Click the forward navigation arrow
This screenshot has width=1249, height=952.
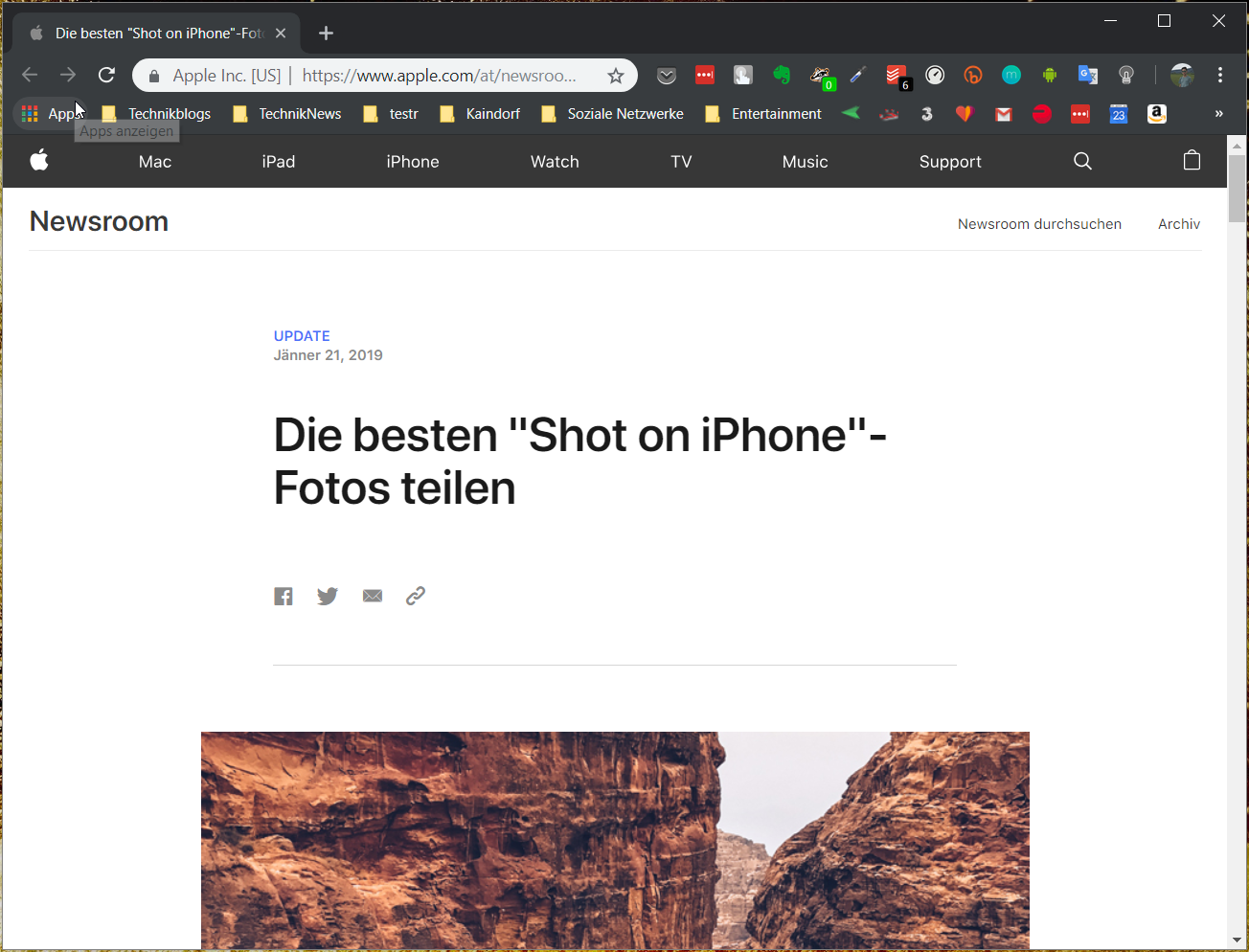click(68, 75)
